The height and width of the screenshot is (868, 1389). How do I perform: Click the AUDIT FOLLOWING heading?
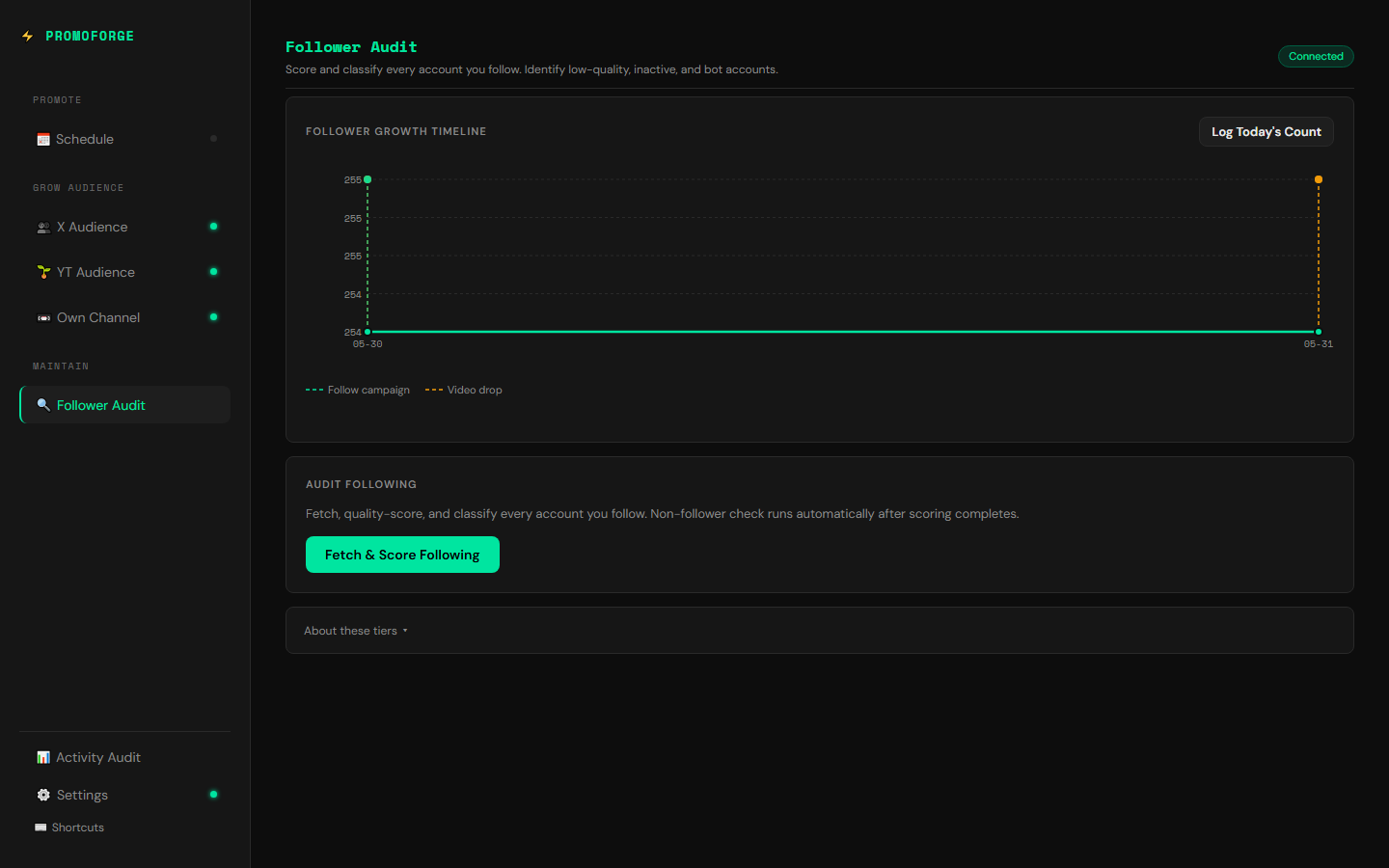(361, 484)
